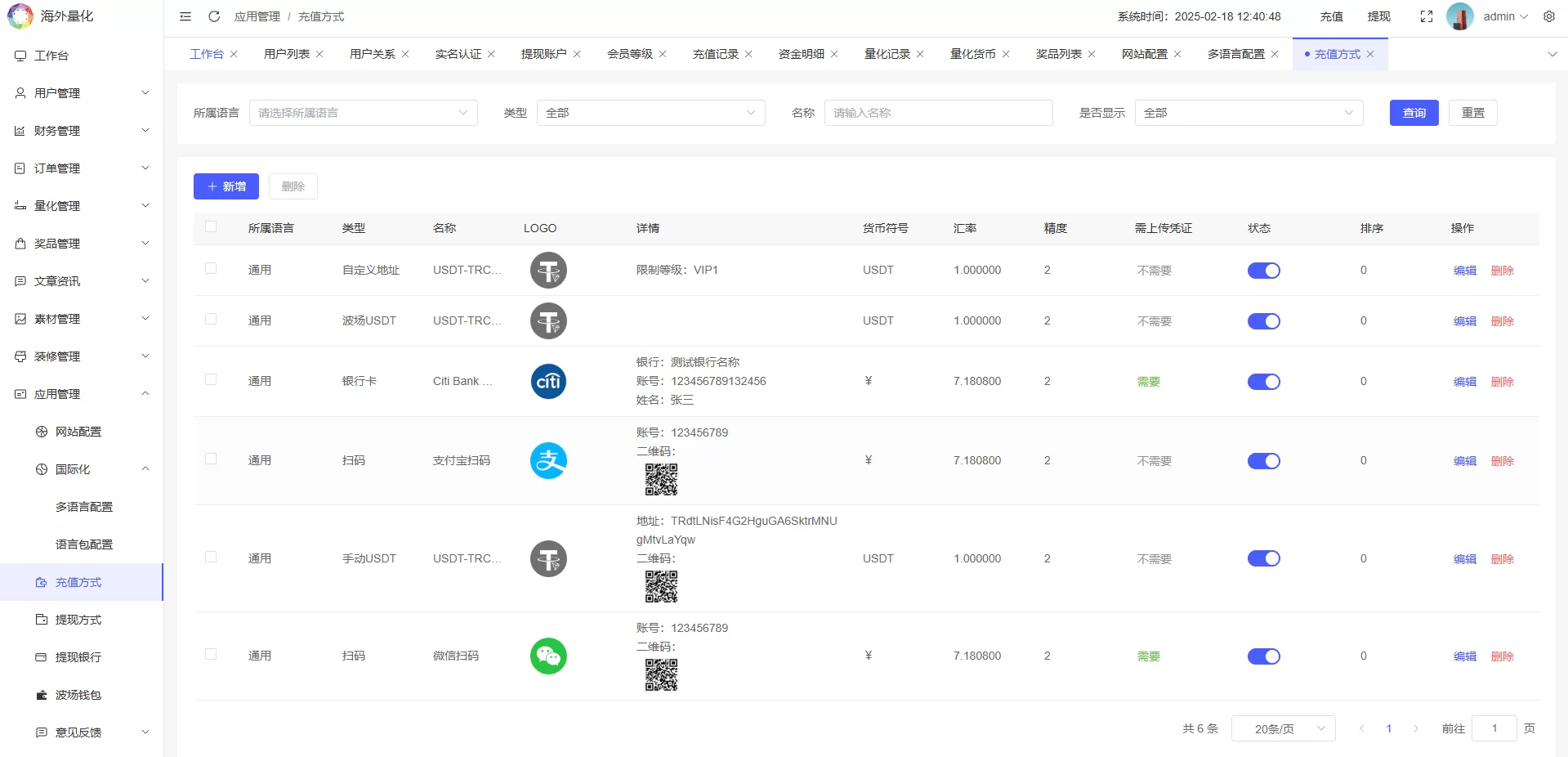Click the refresh icon in the header
Image resolution: width=1568 pixels, height=757 pixels.
point(214,16)
